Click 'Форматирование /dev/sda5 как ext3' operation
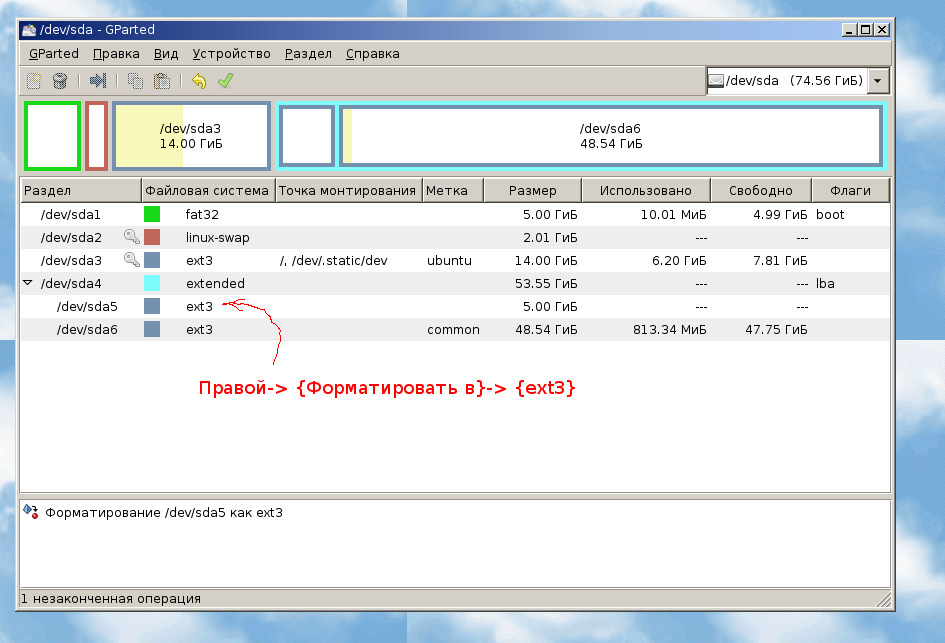945x643 pixels. click(x=164, y=512)
